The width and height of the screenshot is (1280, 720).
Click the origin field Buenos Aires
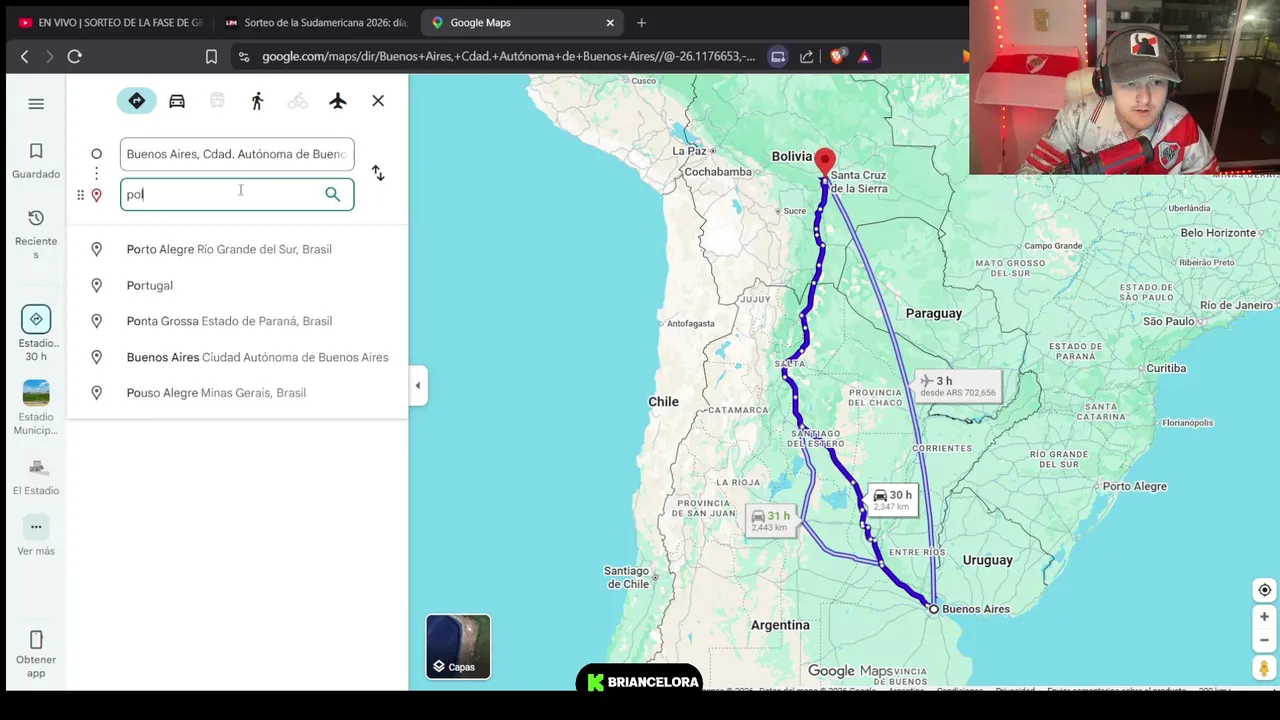[x=237, y=154]
